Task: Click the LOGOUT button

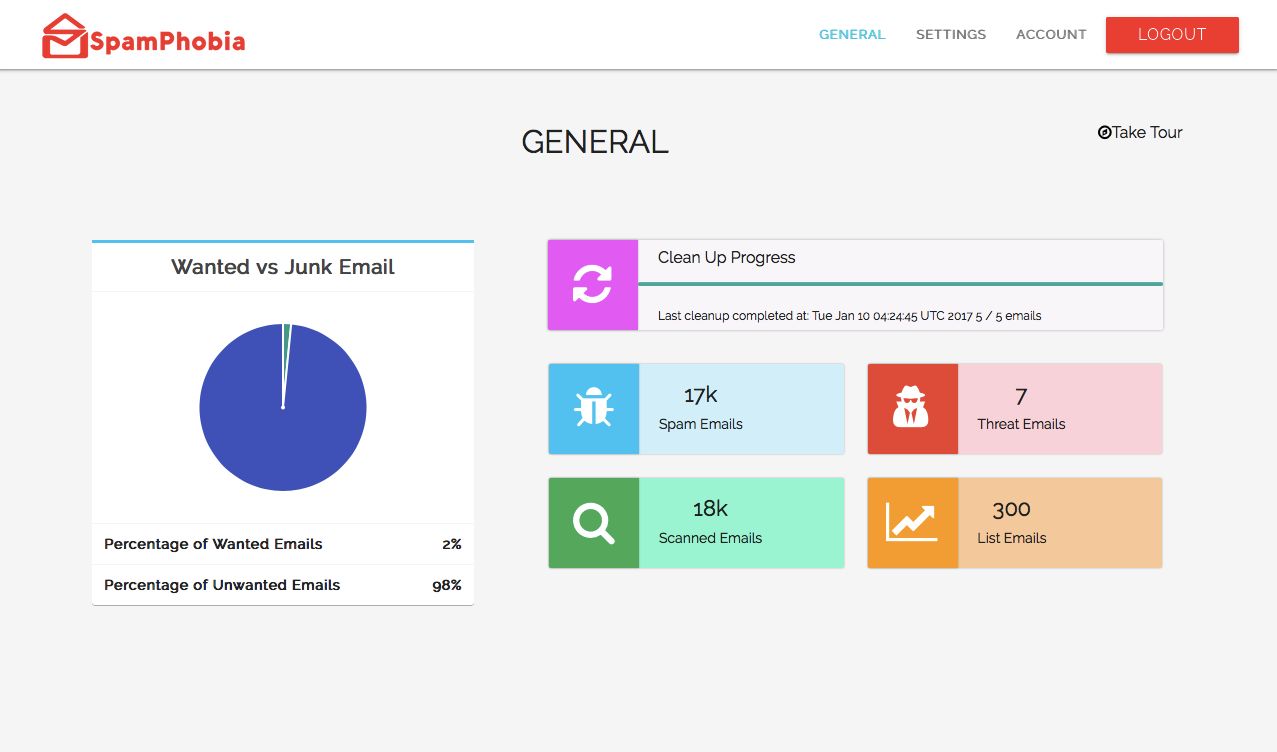Action: tap(1171, 34)
